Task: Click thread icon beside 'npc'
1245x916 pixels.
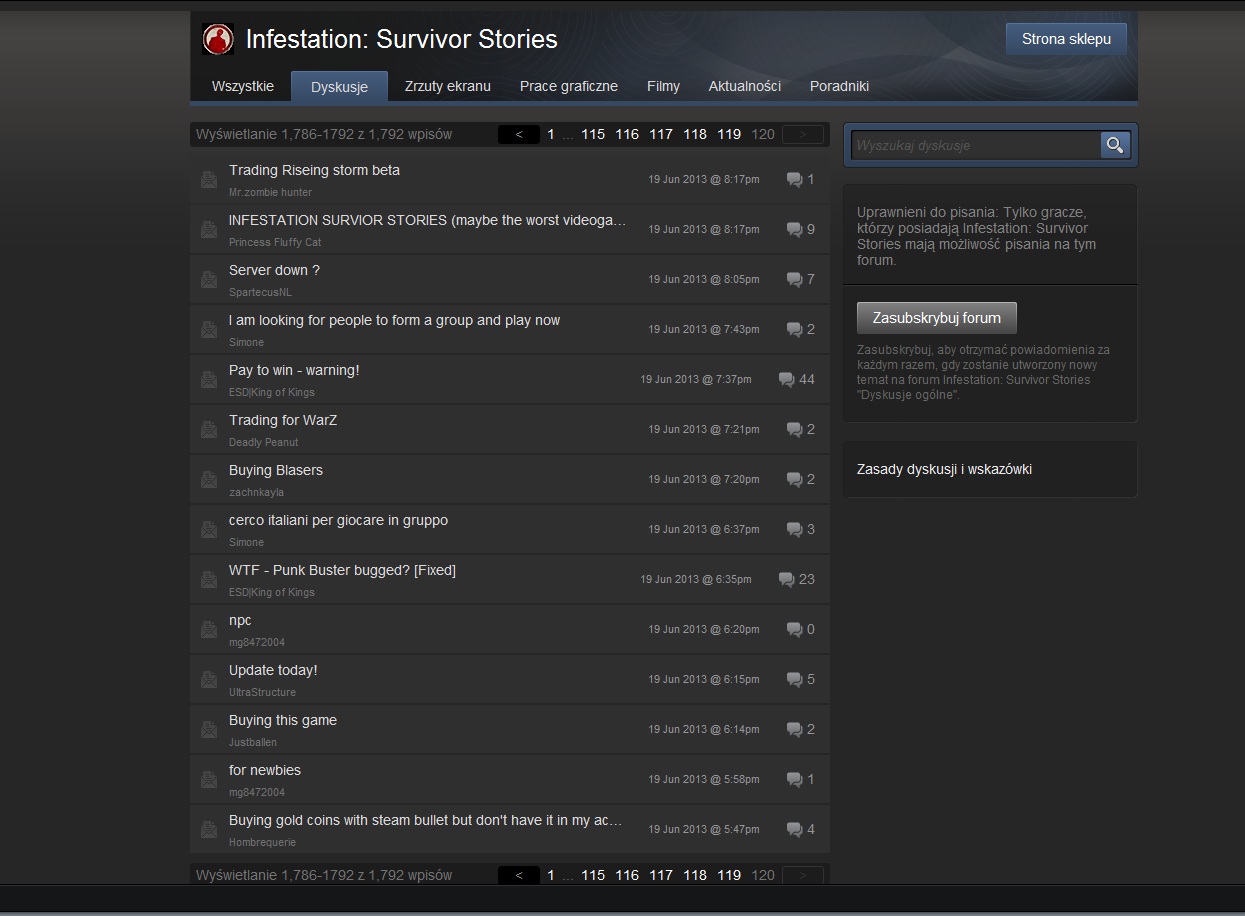Action: (208, 630)
